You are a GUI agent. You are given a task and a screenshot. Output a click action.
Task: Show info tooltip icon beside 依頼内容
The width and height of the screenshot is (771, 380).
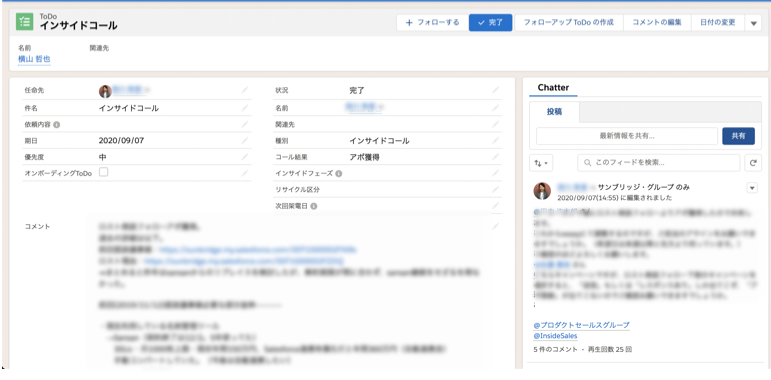[x=57, y=125]
